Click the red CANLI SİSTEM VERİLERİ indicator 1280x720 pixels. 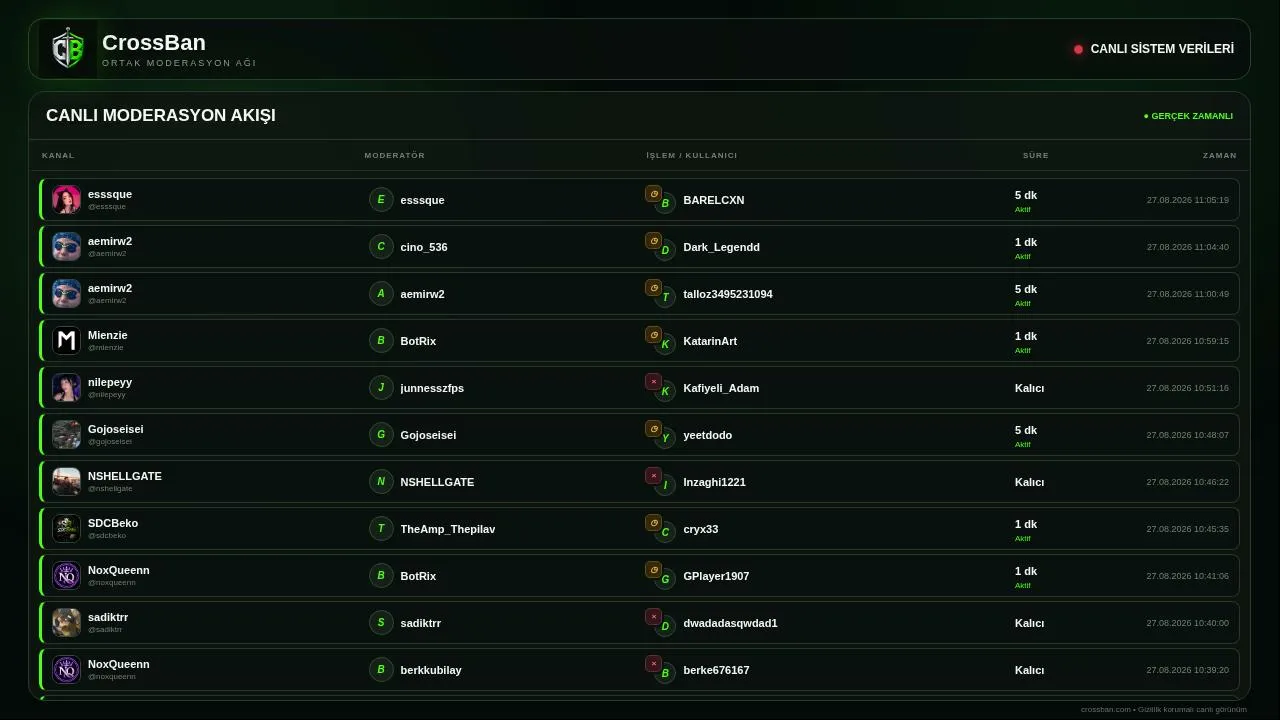click(1078, 49)
